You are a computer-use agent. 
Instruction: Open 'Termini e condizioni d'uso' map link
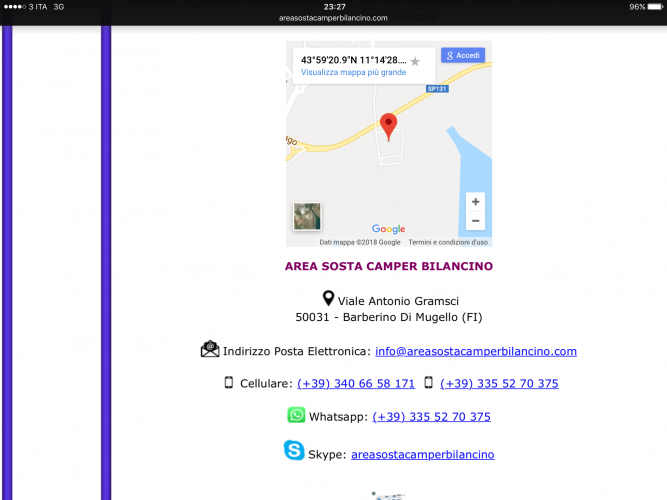[x=448, y=242]
